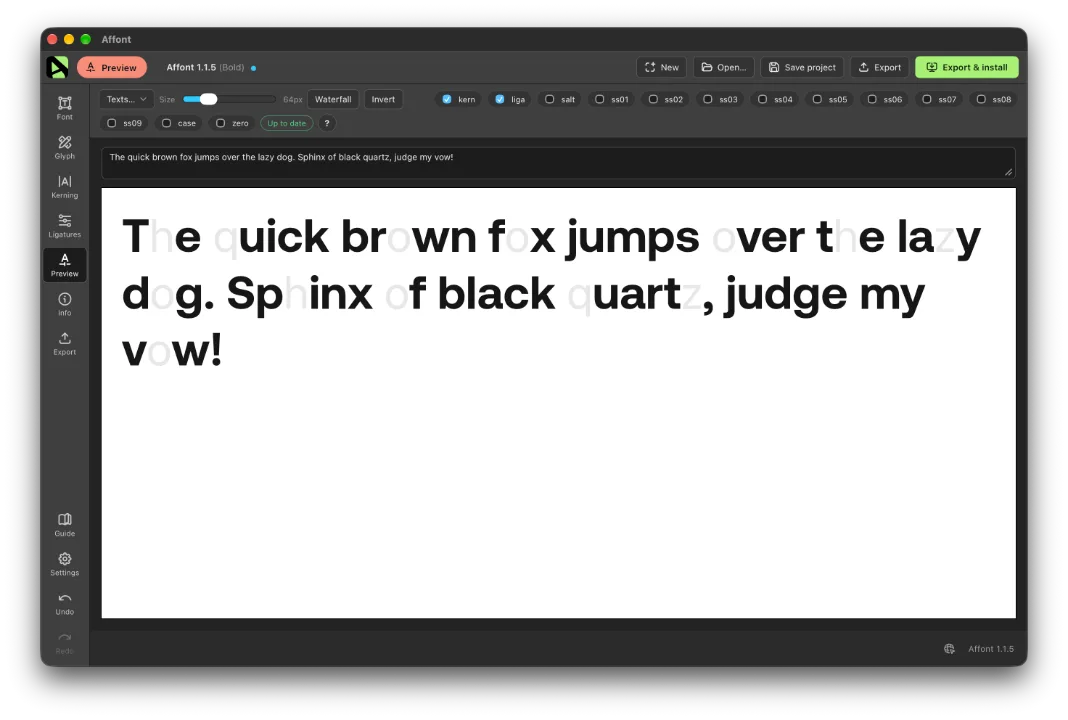Enable the ss03 stylistic set
This screenshot has width=1068, height=720.
708,99
